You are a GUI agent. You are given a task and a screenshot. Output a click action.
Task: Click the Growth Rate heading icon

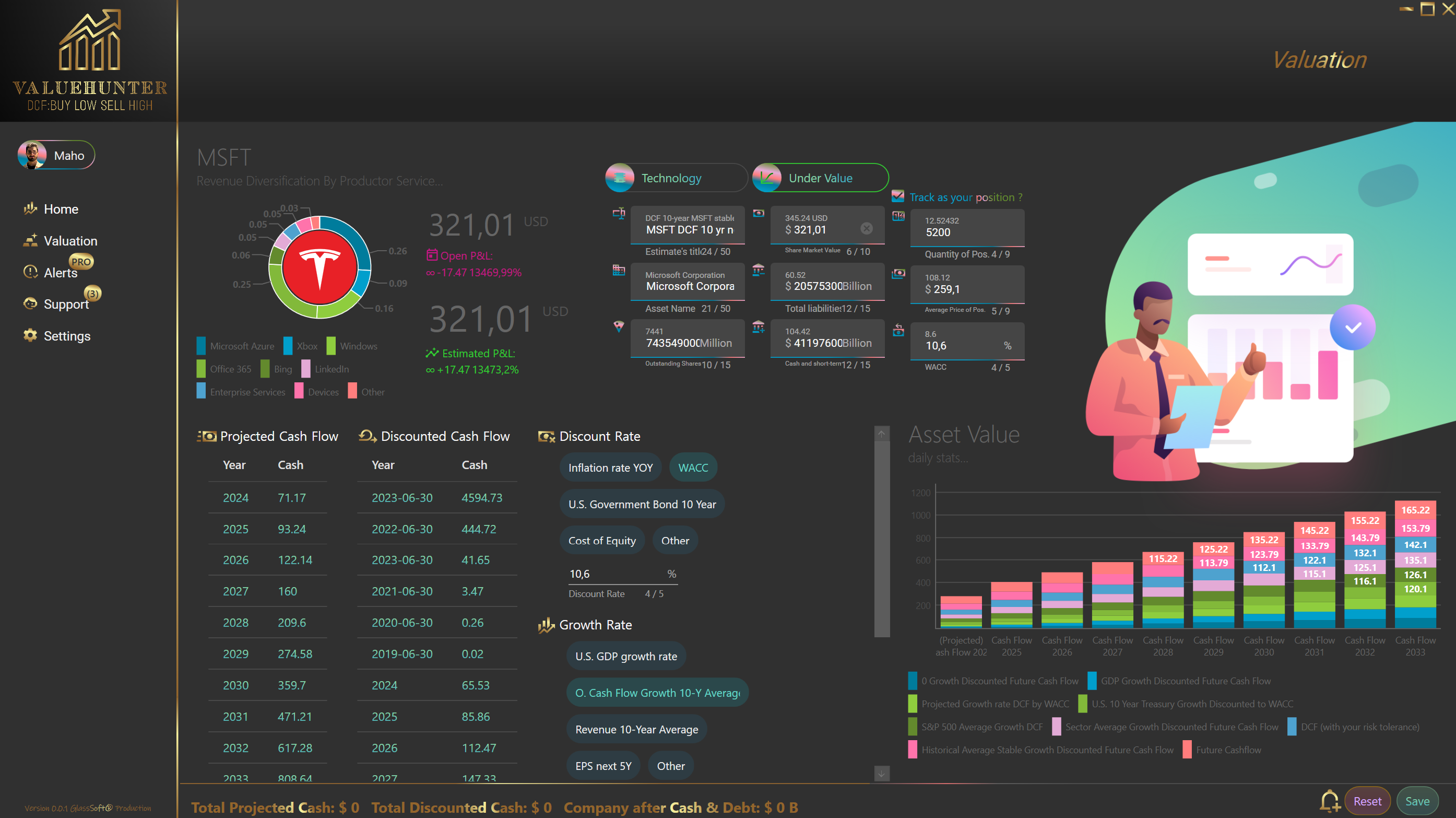pos(547,625)
